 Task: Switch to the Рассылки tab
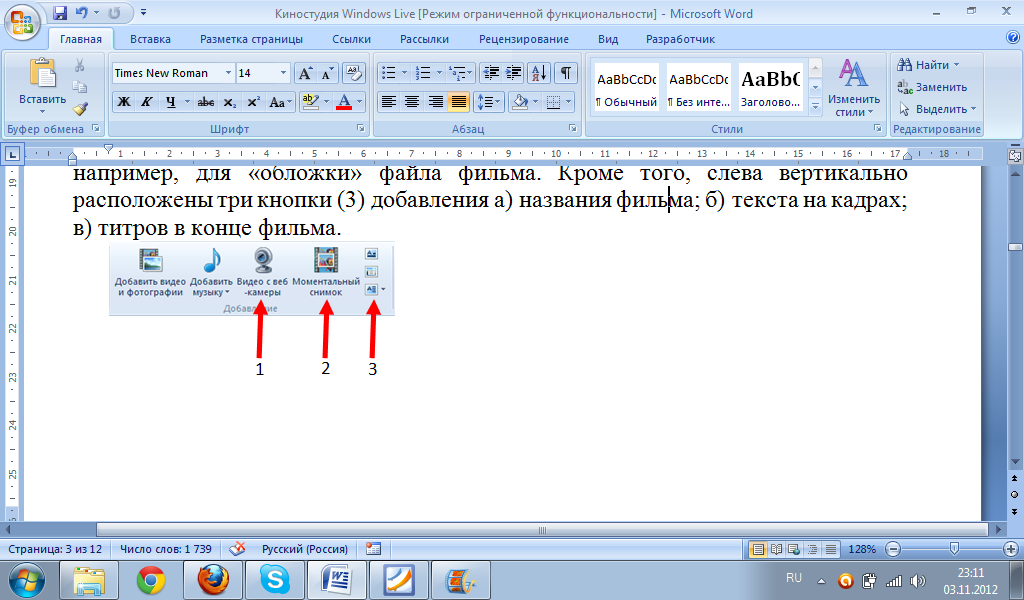424,39
